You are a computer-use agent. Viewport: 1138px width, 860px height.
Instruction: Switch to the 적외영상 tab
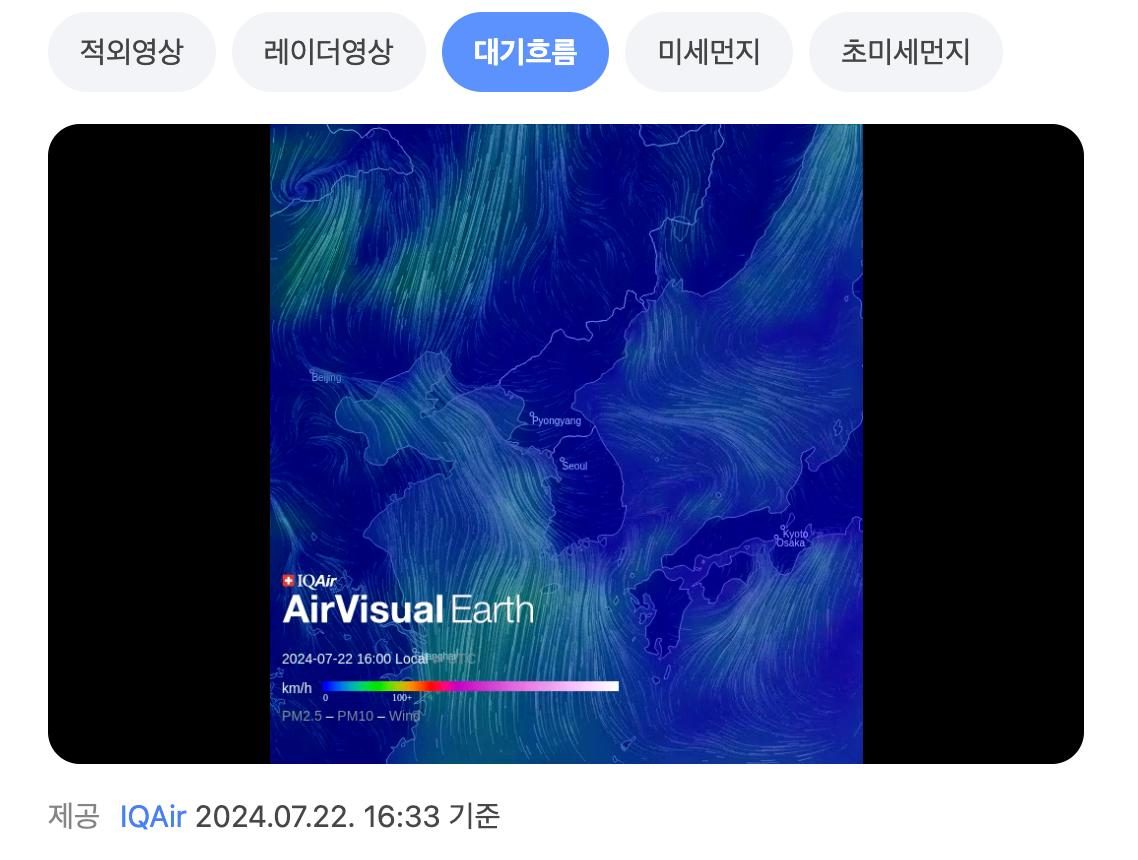coord(131,52)
